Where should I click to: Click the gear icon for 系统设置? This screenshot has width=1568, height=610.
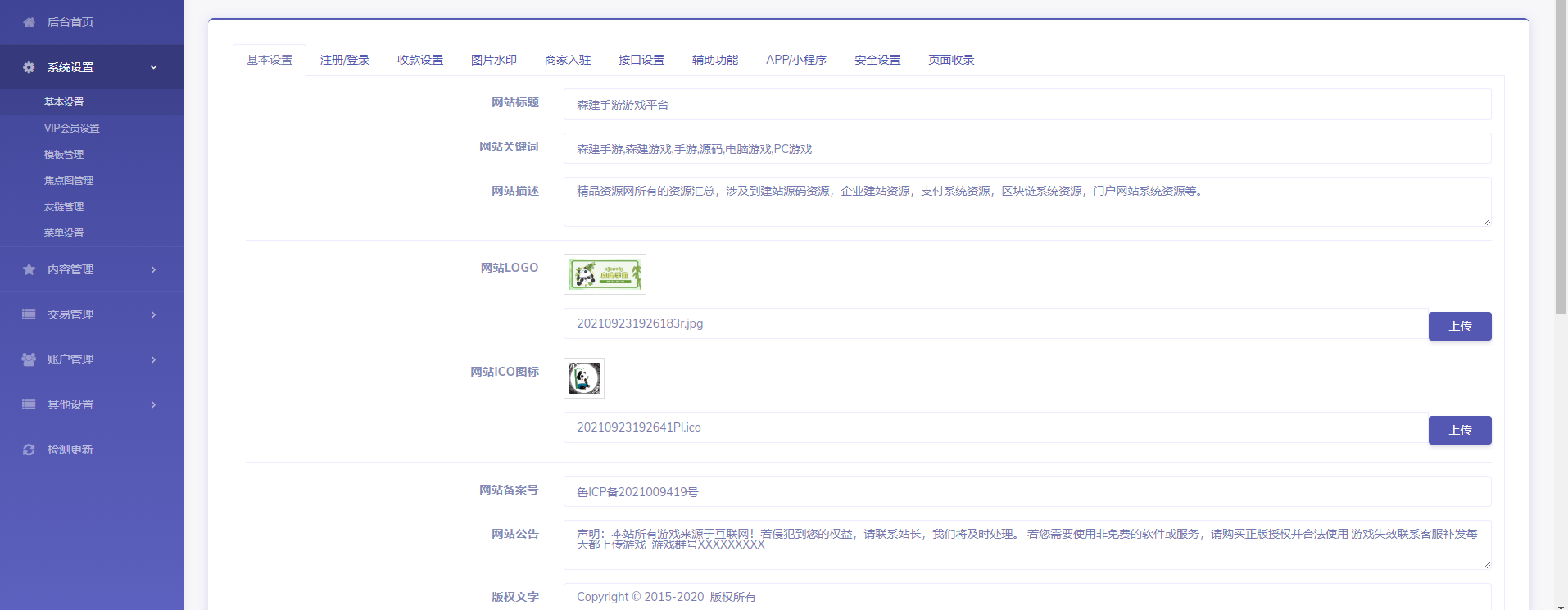[29, 67]
